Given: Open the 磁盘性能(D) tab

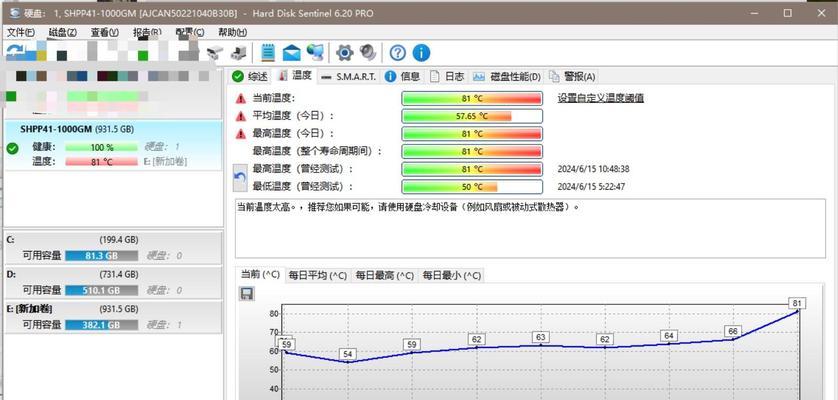Looking at the screenshot, I should tap(507, 76).
